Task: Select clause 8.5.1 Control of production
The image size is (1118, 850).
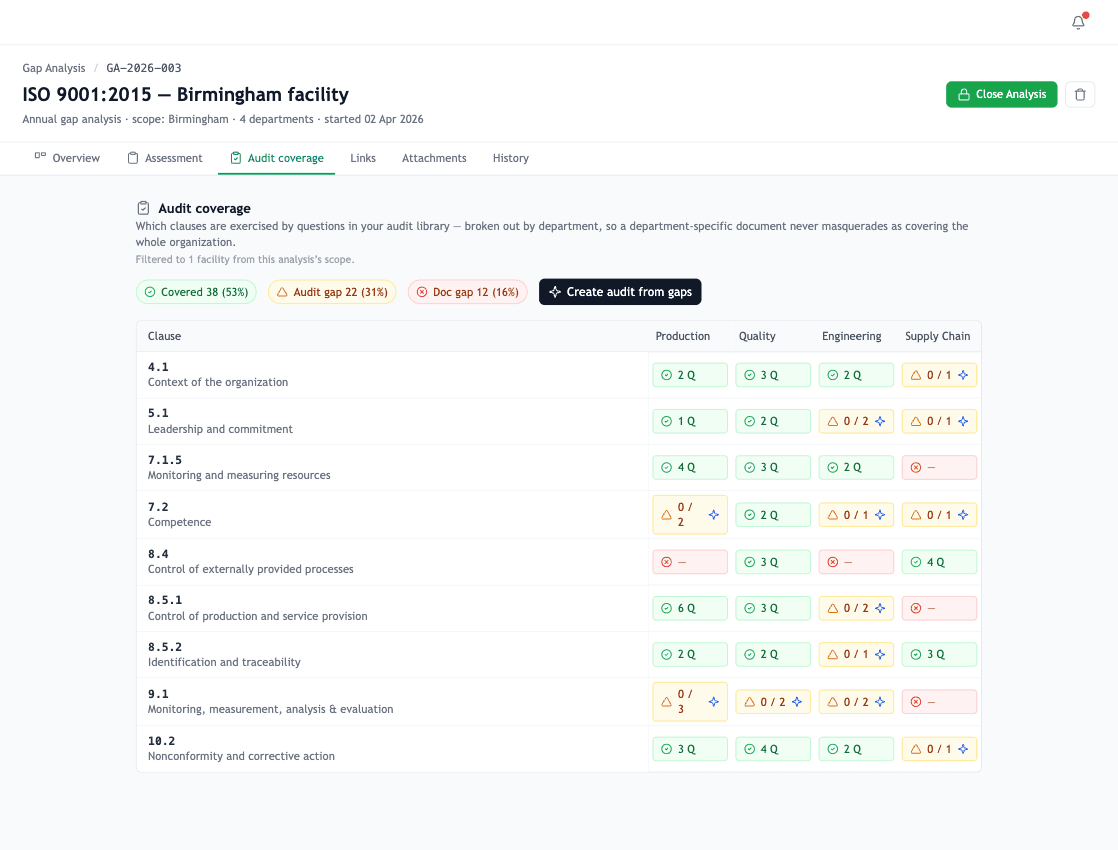Action: point(392,608)
